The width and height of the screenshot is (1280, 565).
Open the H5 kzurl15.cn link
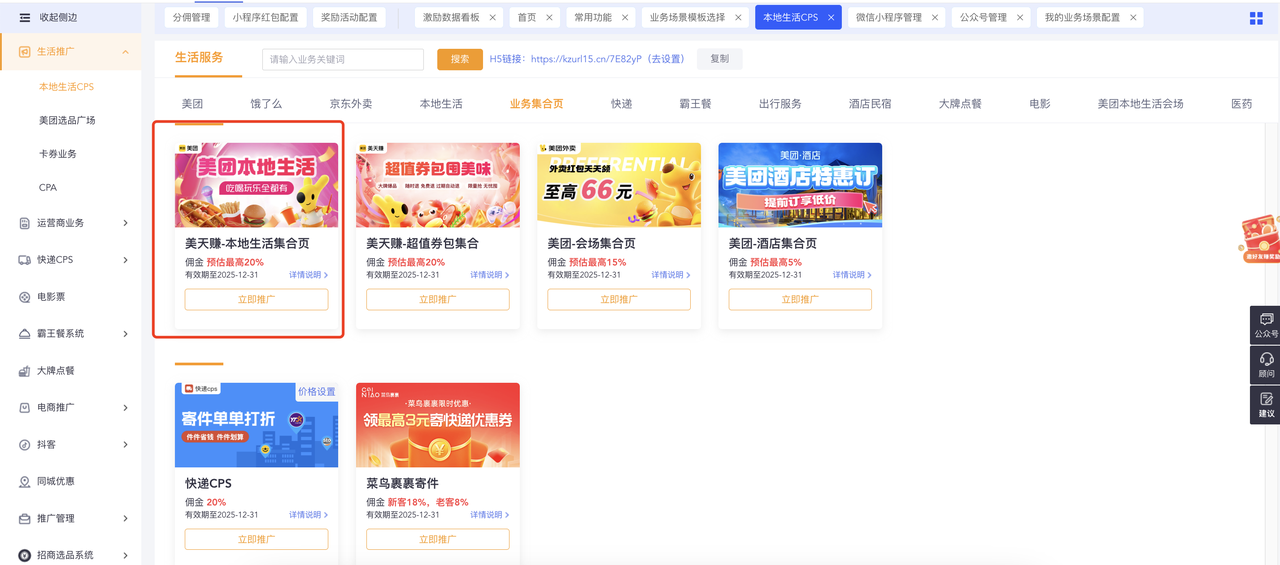(584, 59)
